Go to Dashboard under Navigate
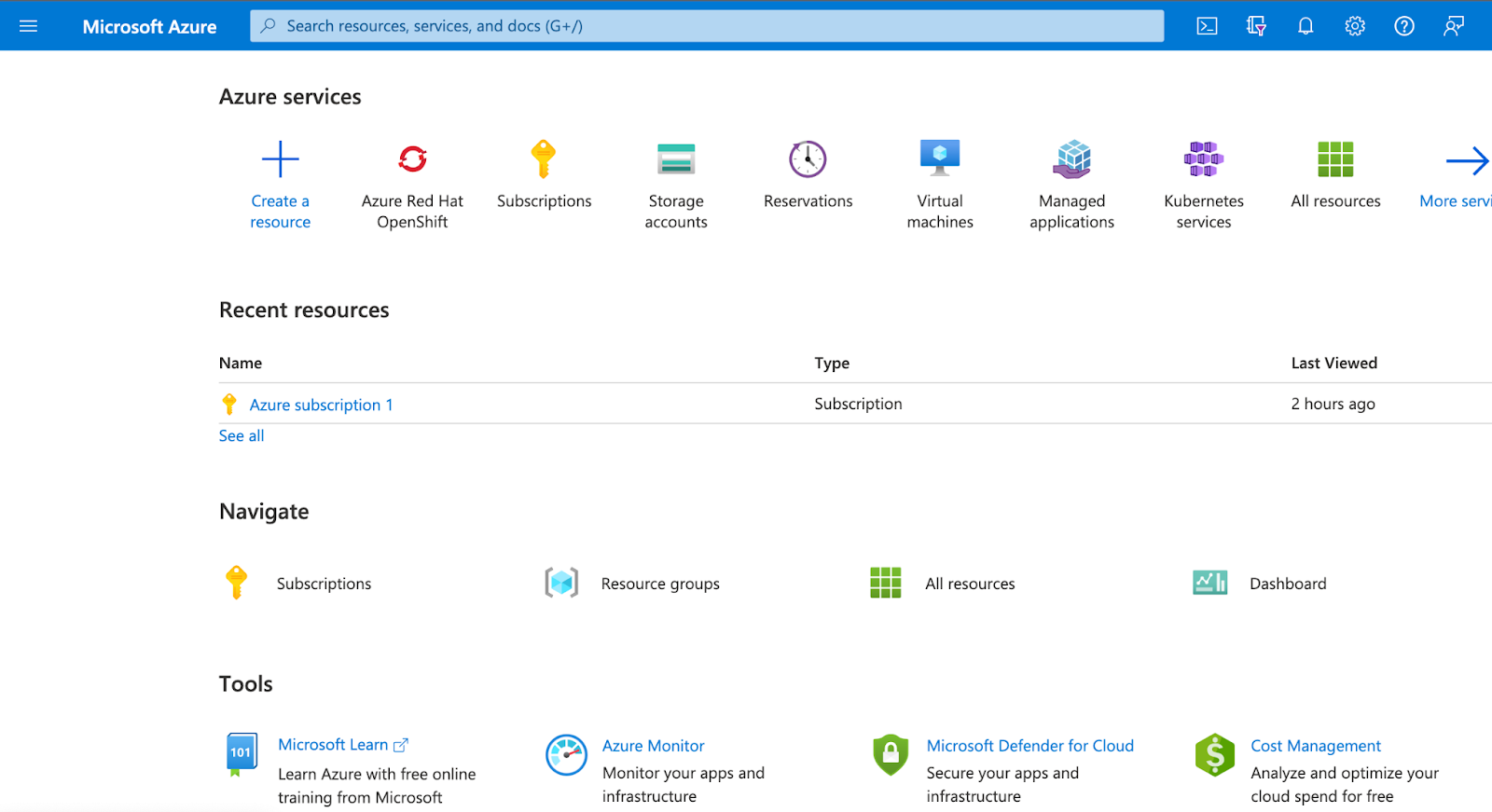 1287,584
